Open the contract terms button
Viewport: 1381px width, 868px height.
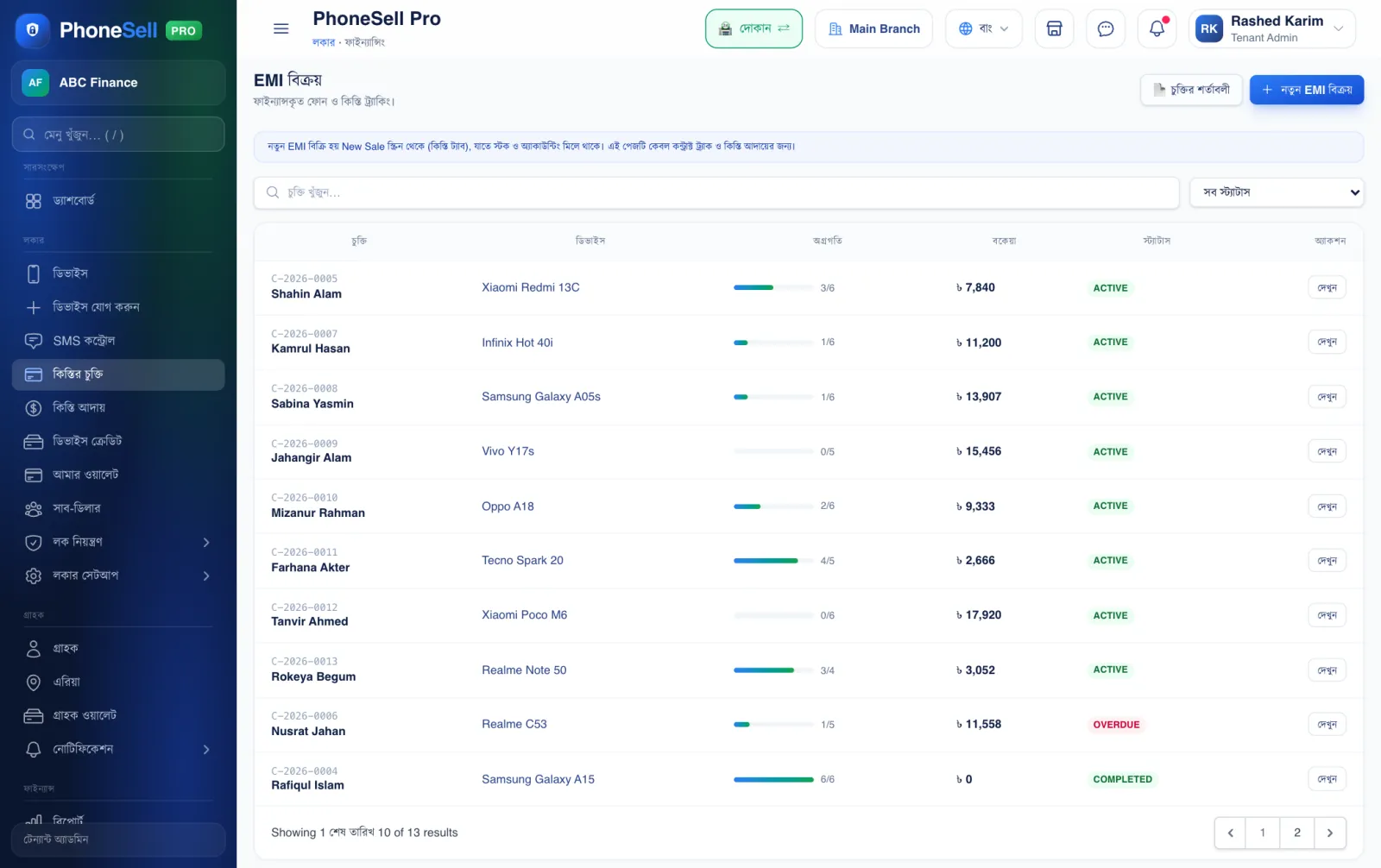(1191, 90)
